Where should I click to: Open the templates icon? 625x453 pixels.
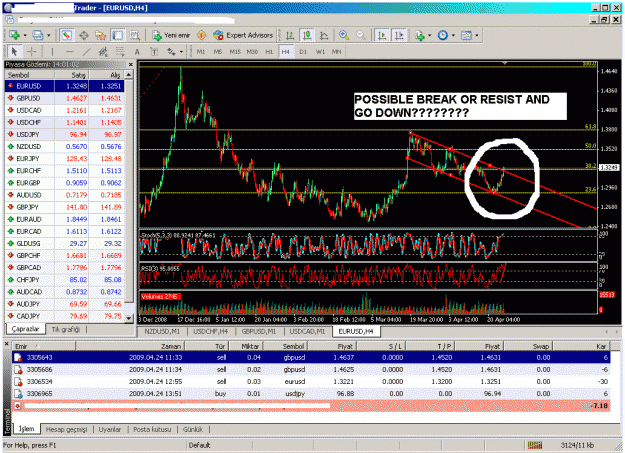coord(466,35)
